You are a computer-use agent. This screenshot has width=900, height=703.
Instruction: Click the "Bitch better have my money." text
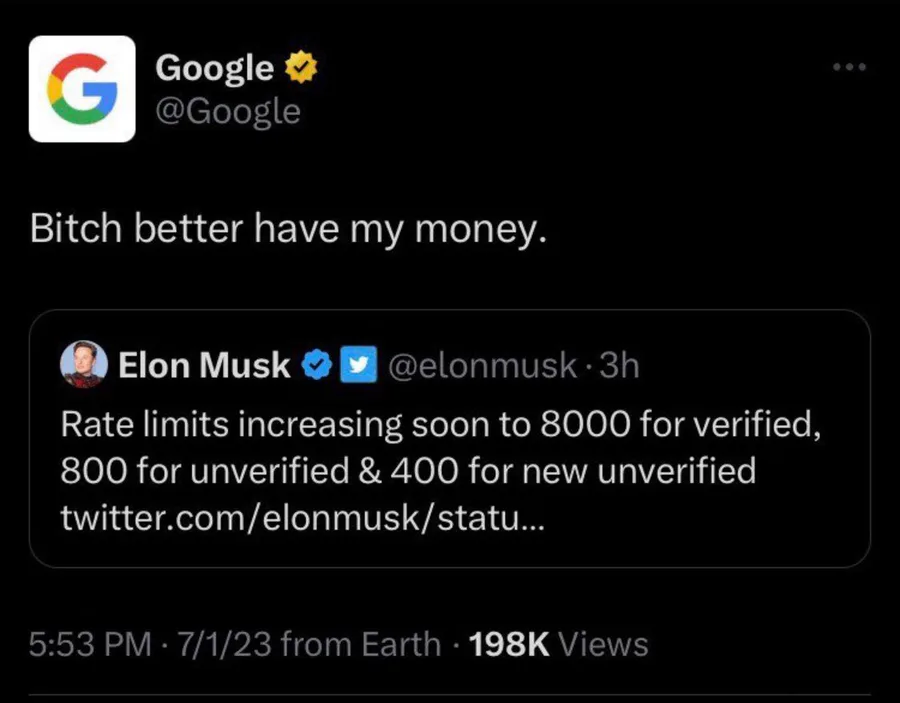(289, 228)
